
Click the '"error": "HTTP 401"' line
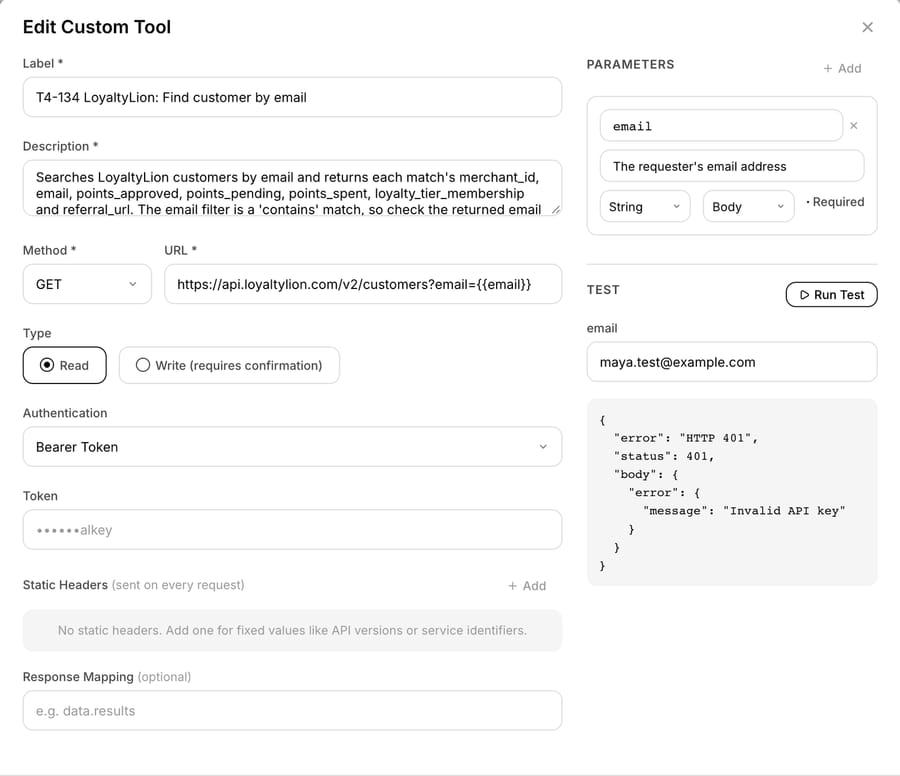686,438
